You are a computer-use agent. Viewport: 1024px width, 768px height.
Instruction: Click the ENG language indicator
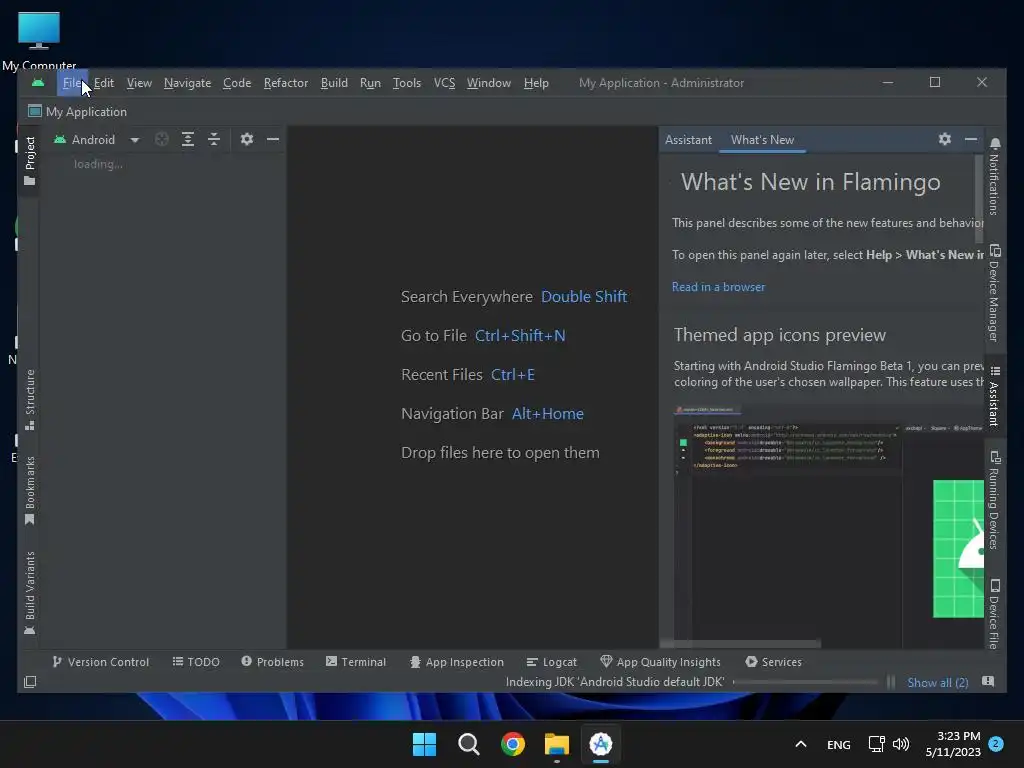[839, 744]
